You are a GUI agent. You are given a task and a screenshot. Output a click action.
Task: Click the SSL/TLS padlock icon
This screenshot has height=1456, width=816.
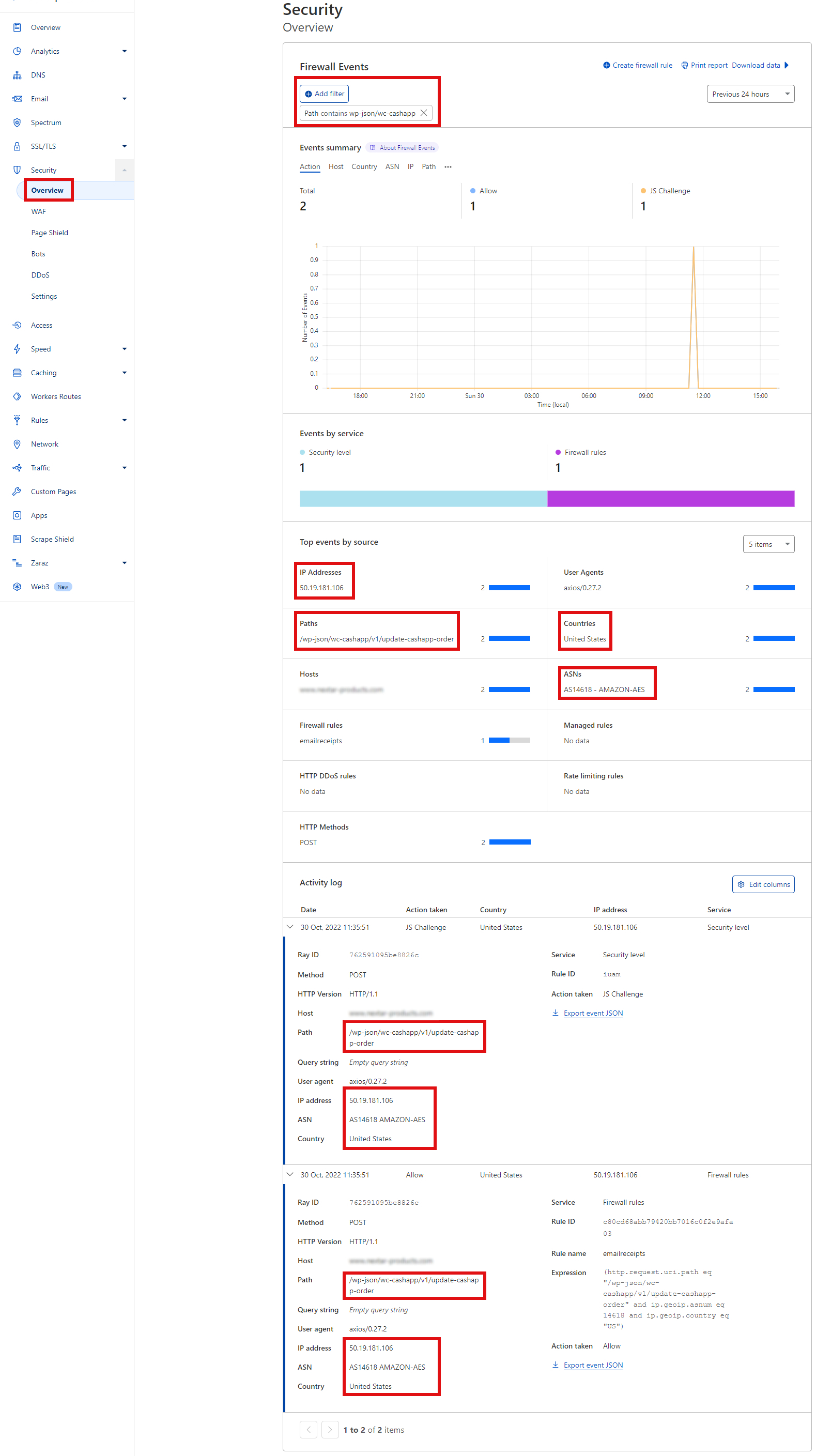(17, 146)
